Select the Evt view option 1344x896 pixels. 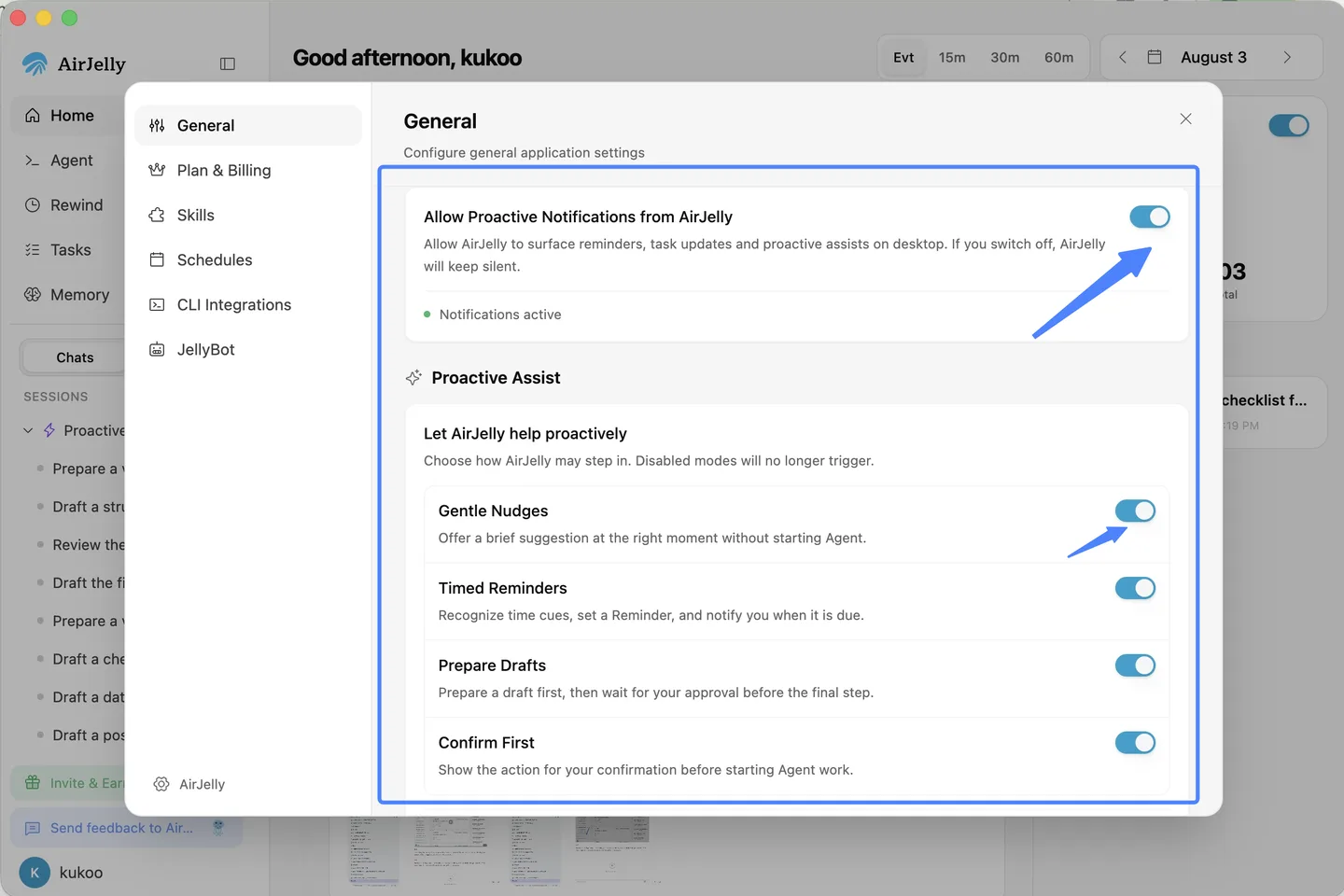pos(903,57)
